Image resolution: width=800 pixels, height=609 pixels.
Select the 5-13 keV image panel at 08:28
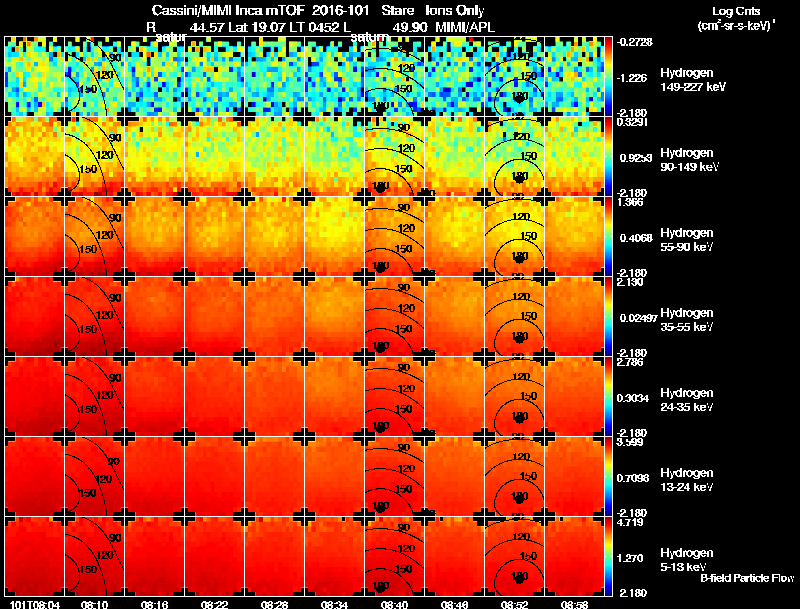274,557
